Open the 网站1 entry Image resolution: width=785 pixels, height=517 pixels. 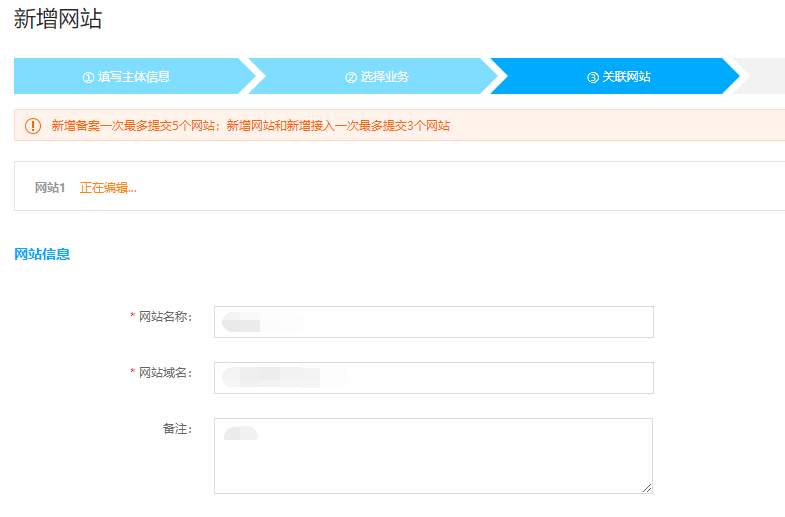pyautogui.click(x=50, y=188)
